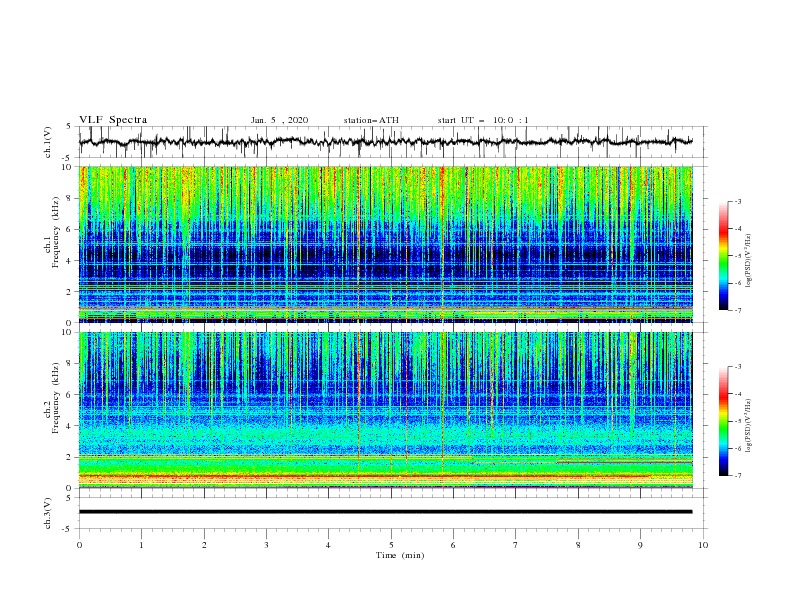Click the upper color bar's log(PSD) label

tap(749, 261)
